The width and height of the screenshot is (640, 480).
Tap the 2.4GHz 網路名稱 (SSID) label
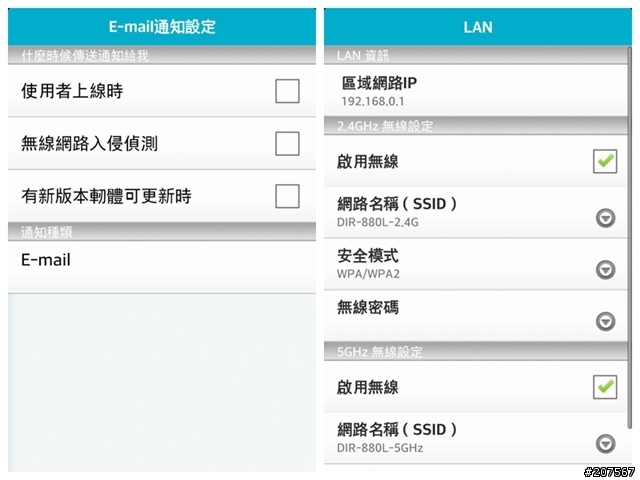click(x=397, y=203)
